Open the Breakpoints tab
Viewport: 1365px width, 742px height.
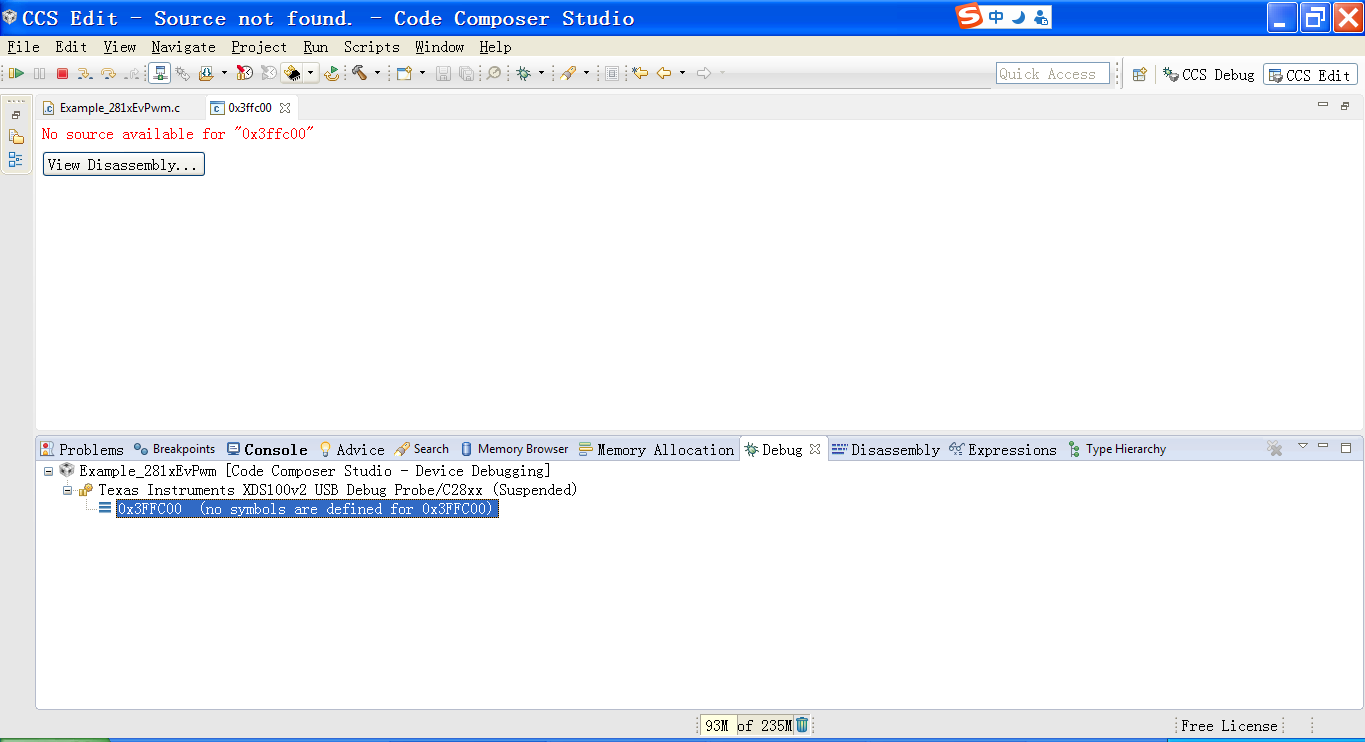point(175,449)
